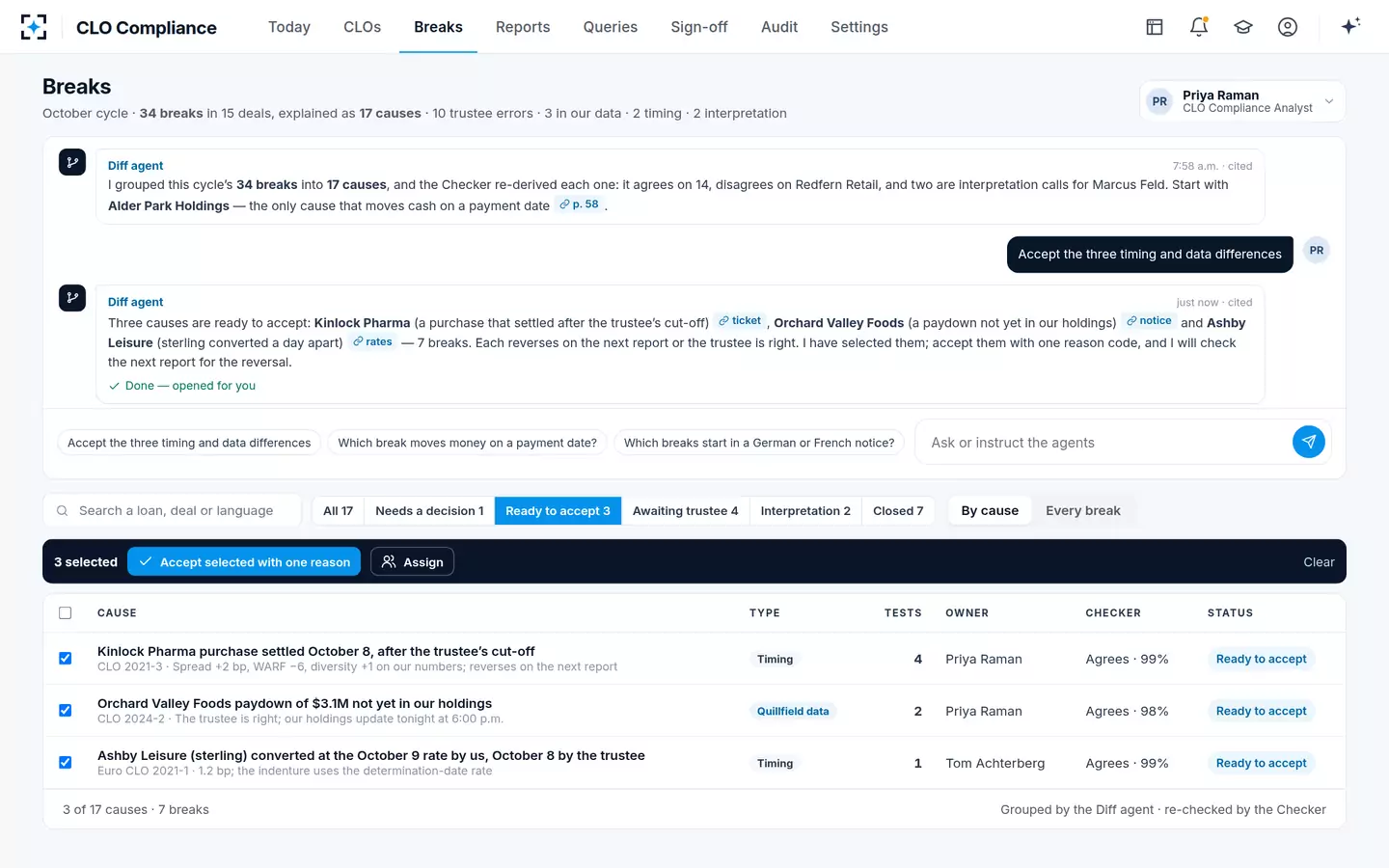The height and width of the screenshot is (868, 1389).
Task: Open the p. 58 citation link
Action: (580, 204)
